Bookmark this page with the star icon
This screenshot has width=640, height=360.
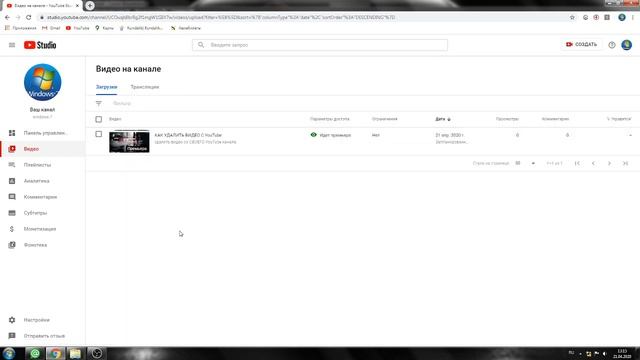pyautogui.click(x=572, y=18)
